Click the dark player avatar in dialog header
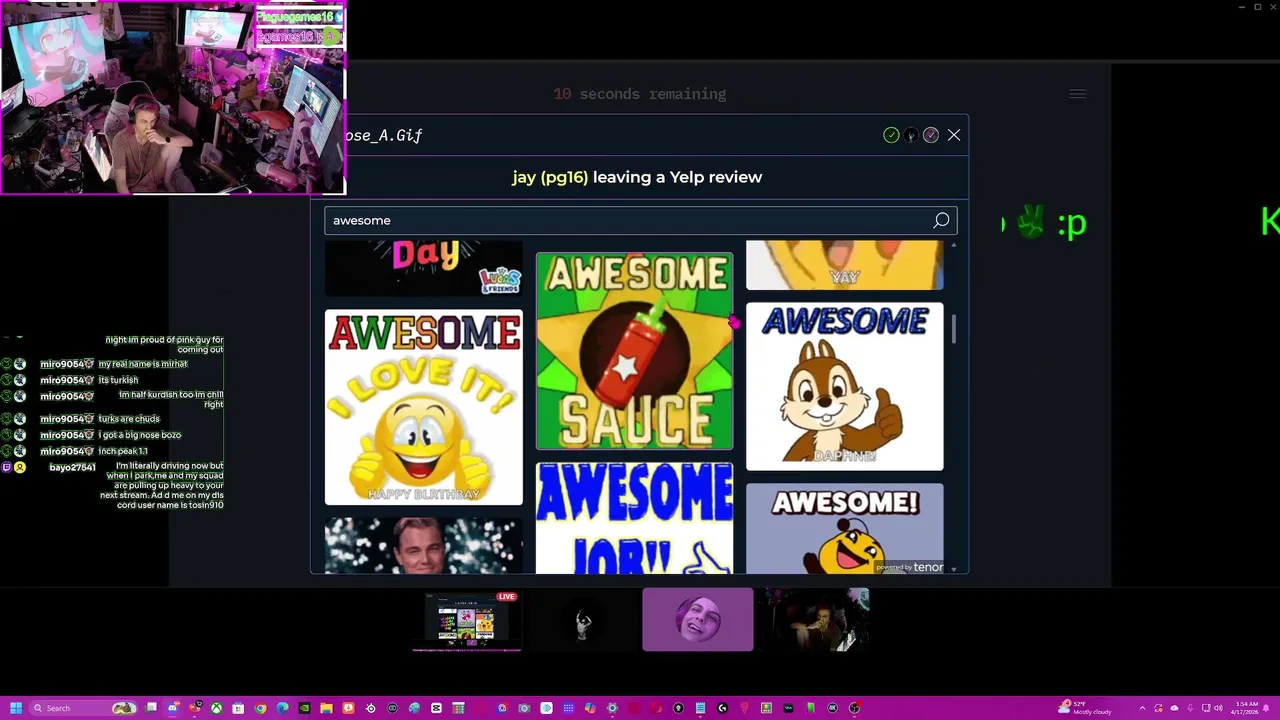 (x=911, y=135)
